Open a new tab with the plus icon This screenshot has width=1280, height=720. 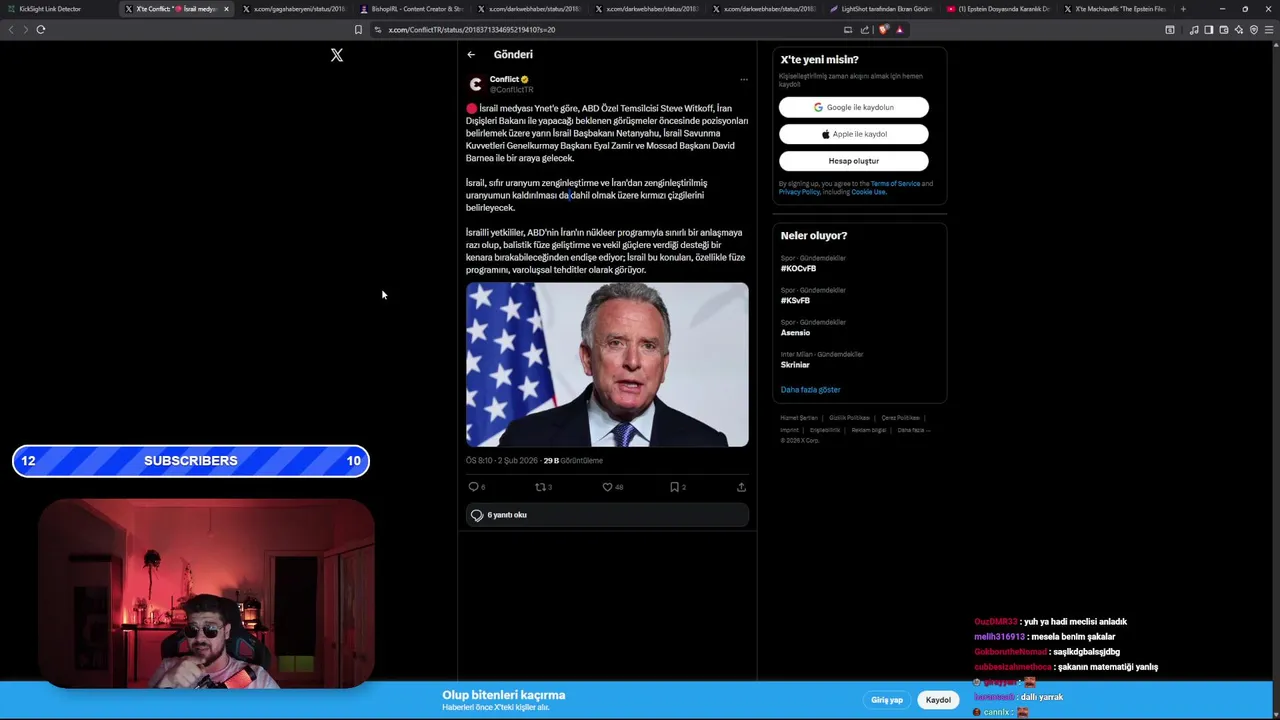[1183, 9]
